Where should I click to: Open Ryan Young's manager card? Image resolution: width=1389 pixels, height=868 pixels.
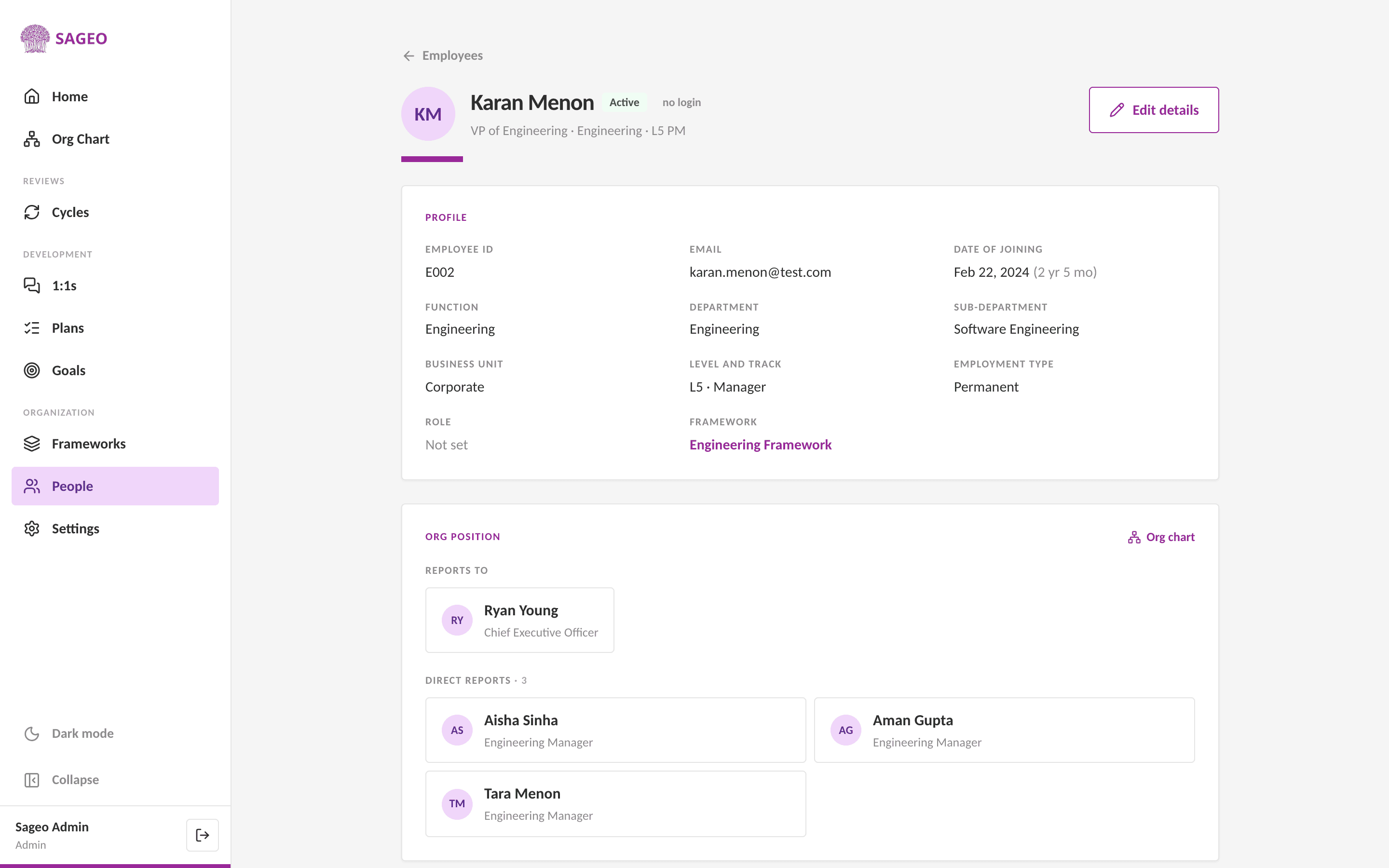point(519,620)
